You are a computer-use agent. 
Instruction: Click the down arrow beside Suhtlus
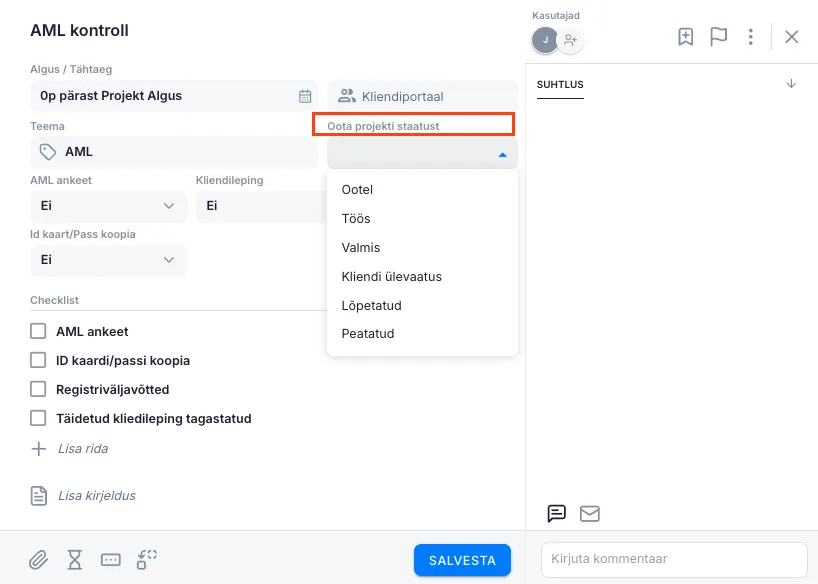791,84
